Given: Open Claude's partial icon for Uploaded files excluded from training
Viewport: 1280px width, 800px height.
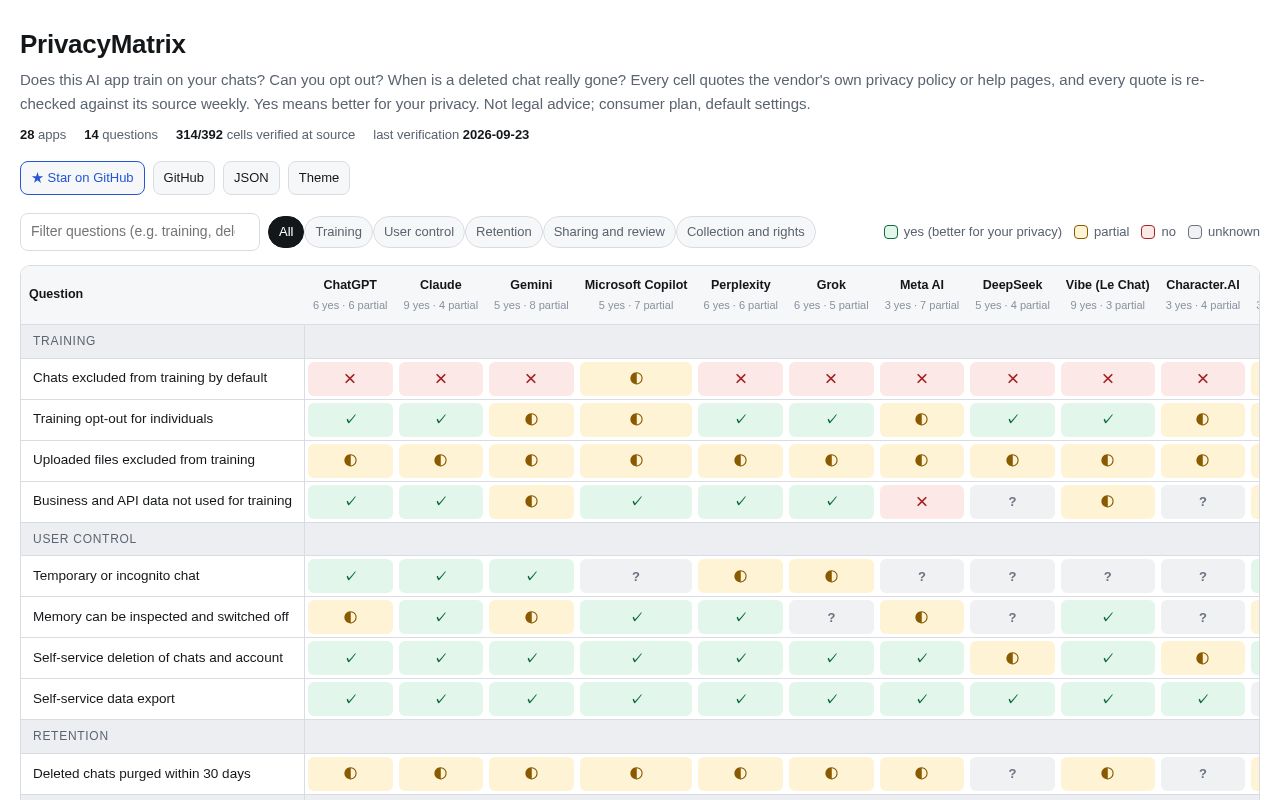Looking at the screenshot, I should click(x=441, y=461).
